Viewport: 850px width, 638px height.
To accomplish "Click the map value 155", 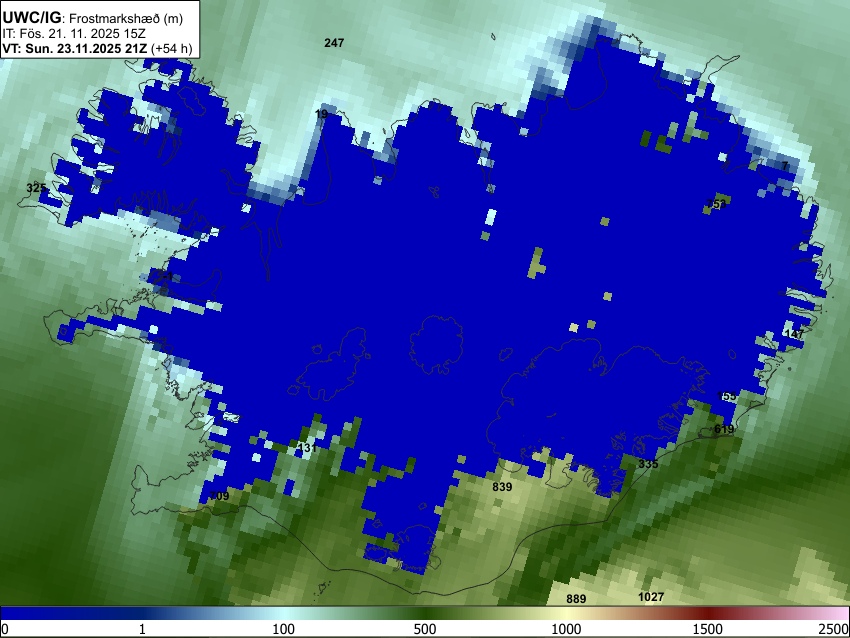I will [x=726, y=396].
